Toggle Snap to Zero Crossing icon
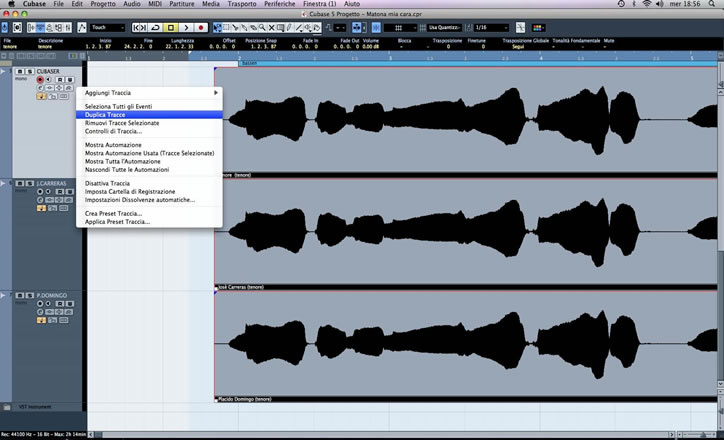The image size is (724, 440). coord(520,28)
